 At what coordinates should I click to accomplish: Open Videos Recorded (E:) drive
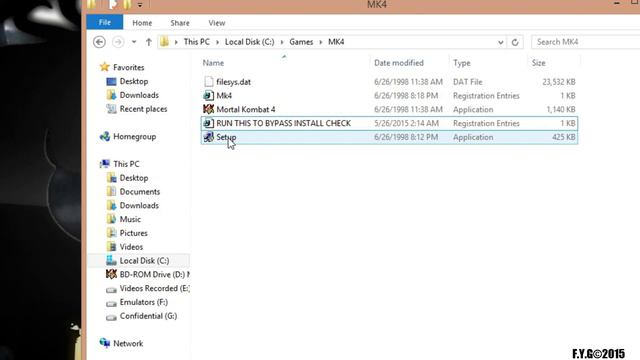(154, 289)
